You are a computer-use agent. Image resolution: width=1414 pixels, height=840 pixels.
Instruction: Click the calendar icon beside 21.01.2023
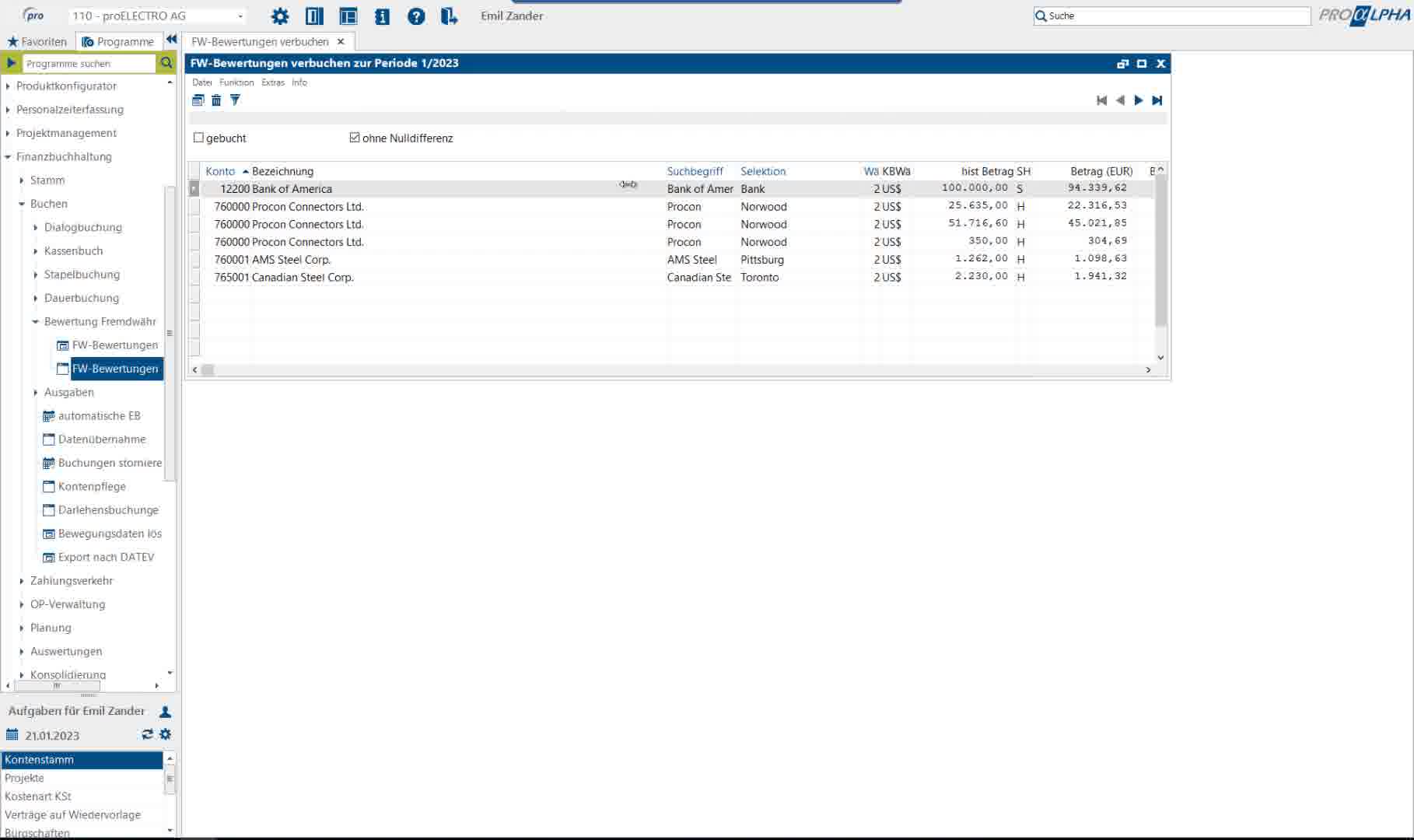(12, 735)
